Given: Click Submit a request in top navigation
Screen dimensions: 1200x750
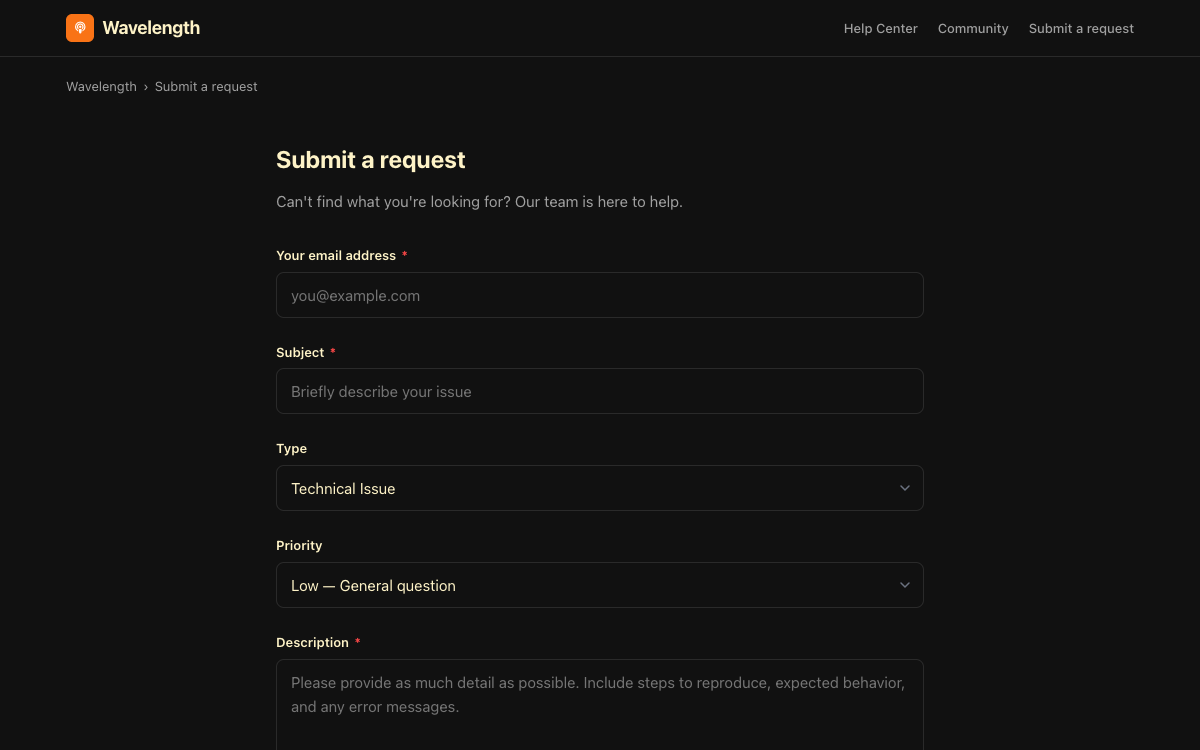Looking at the screenshot, I should point(1081,28).
